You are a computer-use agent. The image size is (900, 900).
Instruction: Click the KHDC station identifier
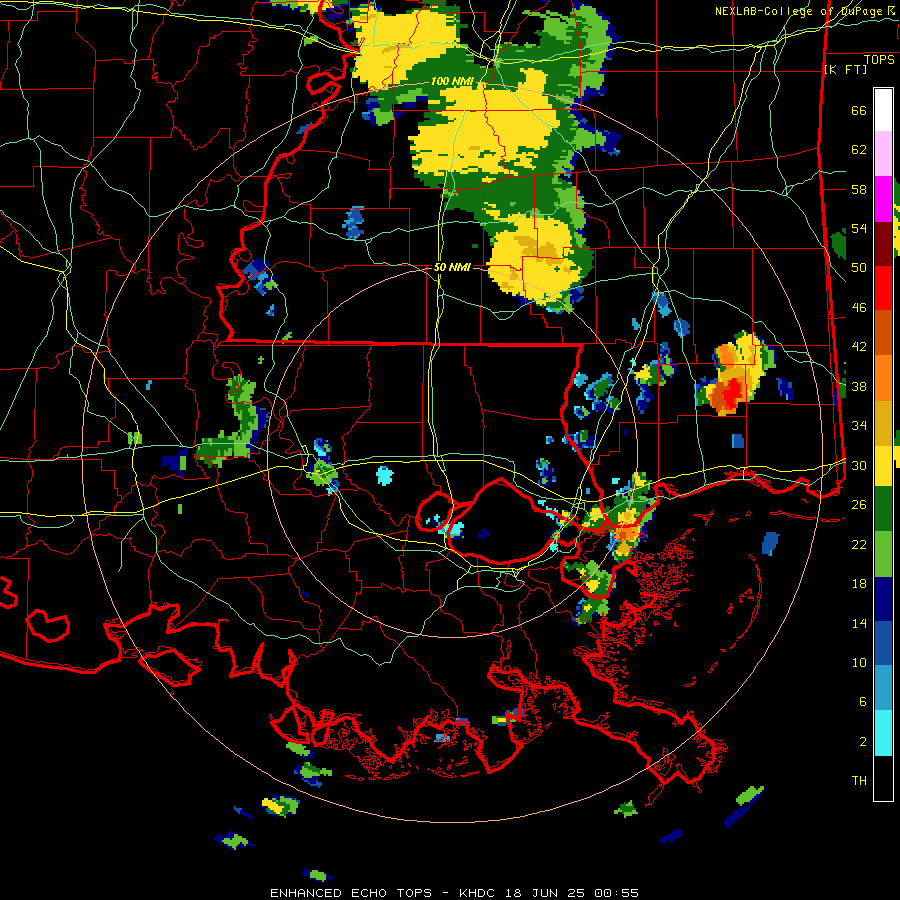click(478, 893)
